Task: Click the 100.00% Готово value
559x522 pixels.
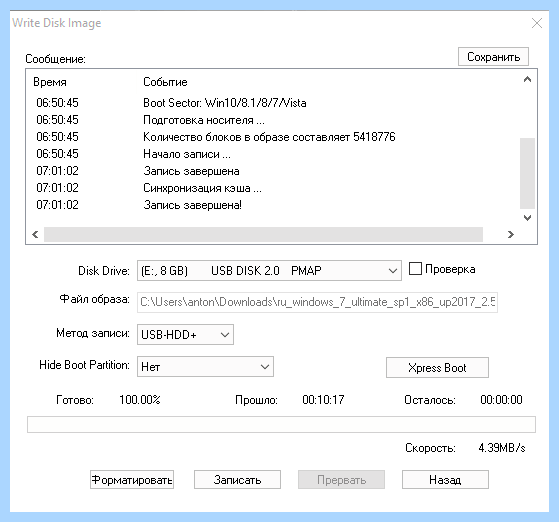Action: tap(140, 400)
